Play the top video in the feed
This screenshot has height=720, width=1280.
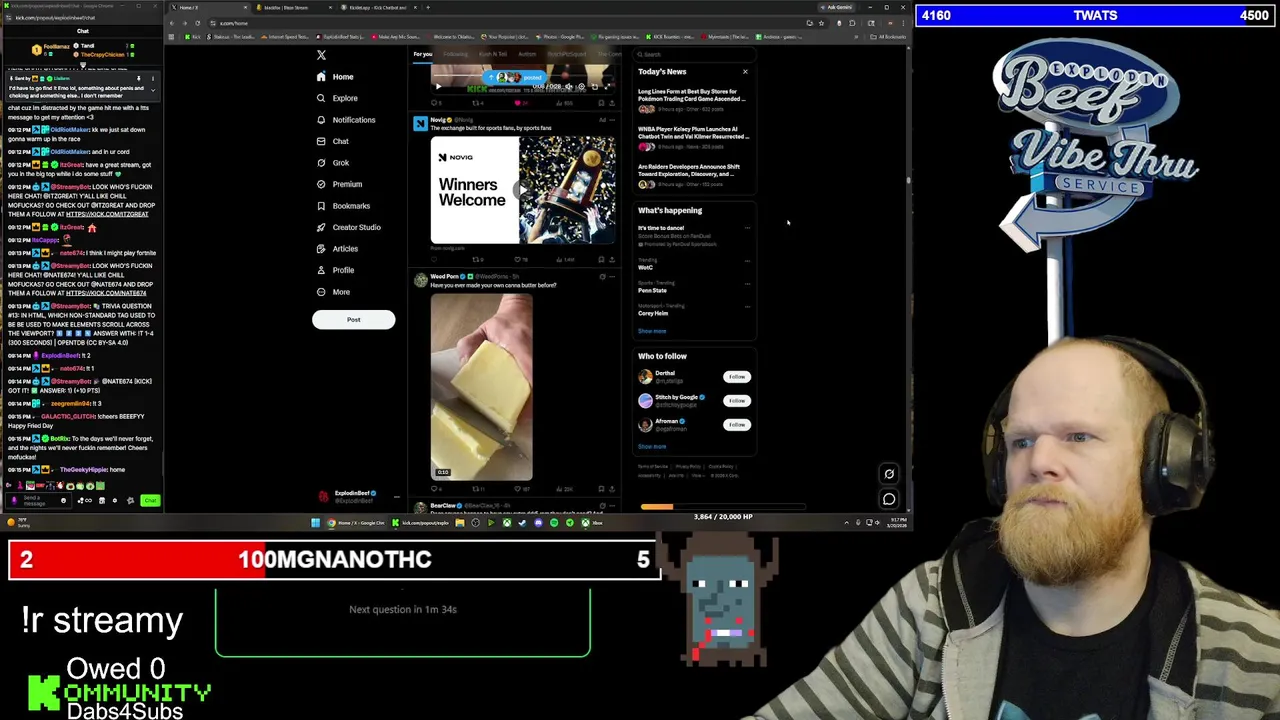pyautogui.click(x=437, y=87)
